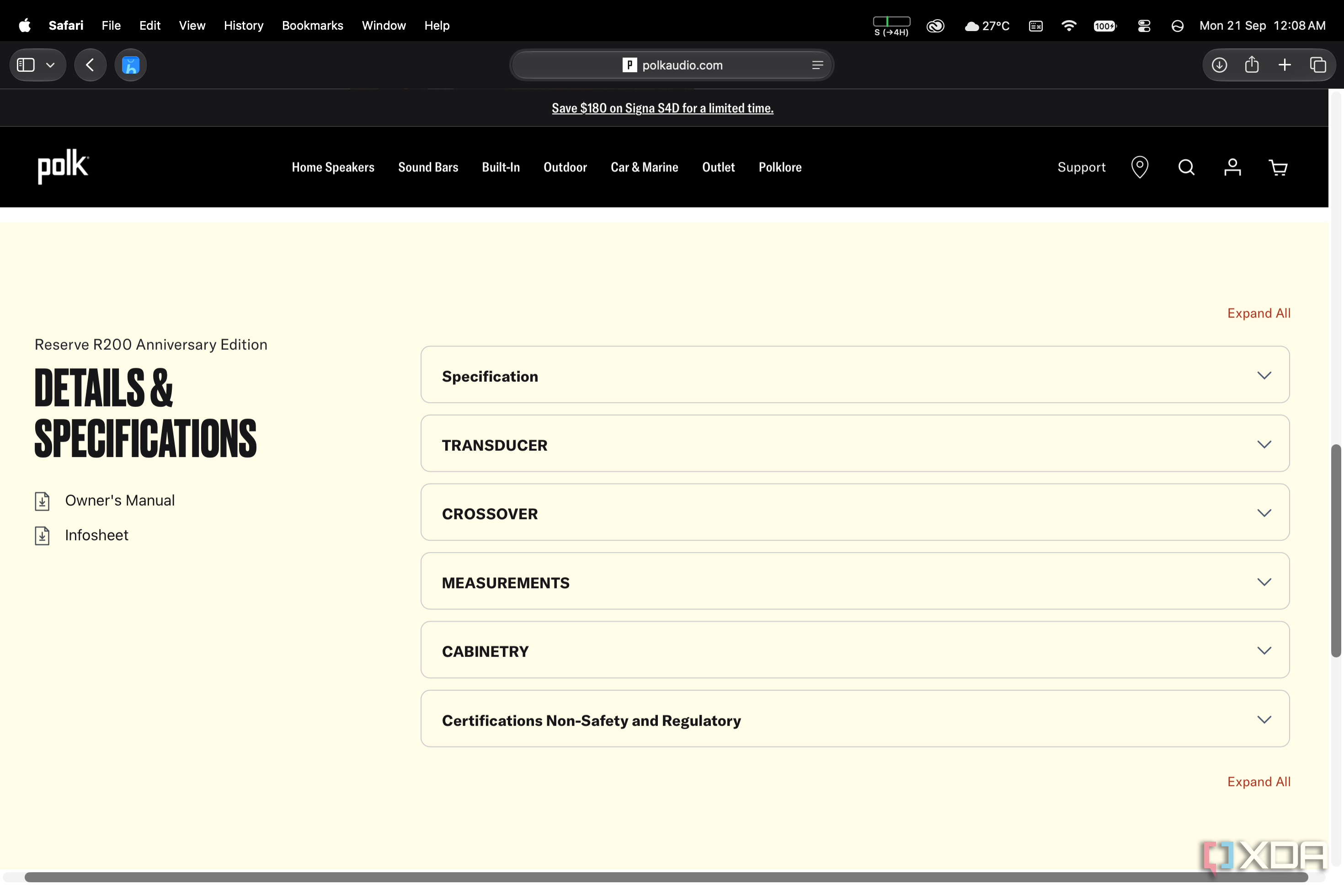Viewport: 1344px width, 896px height.
Task: Show Safari downloads
Action: pos(1220,65)
